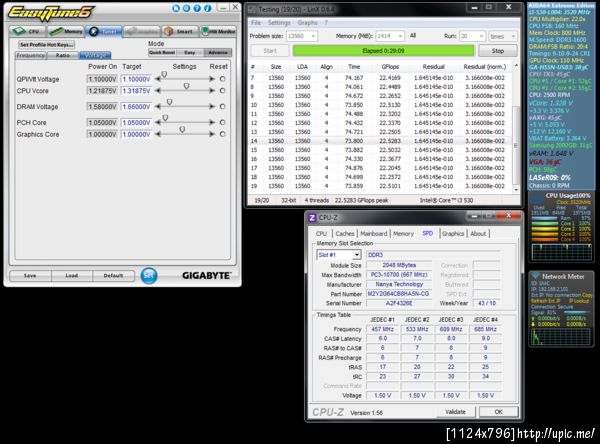Click the DRAM Voltage slider handle
600x444 pixels.
click(170, 102)
